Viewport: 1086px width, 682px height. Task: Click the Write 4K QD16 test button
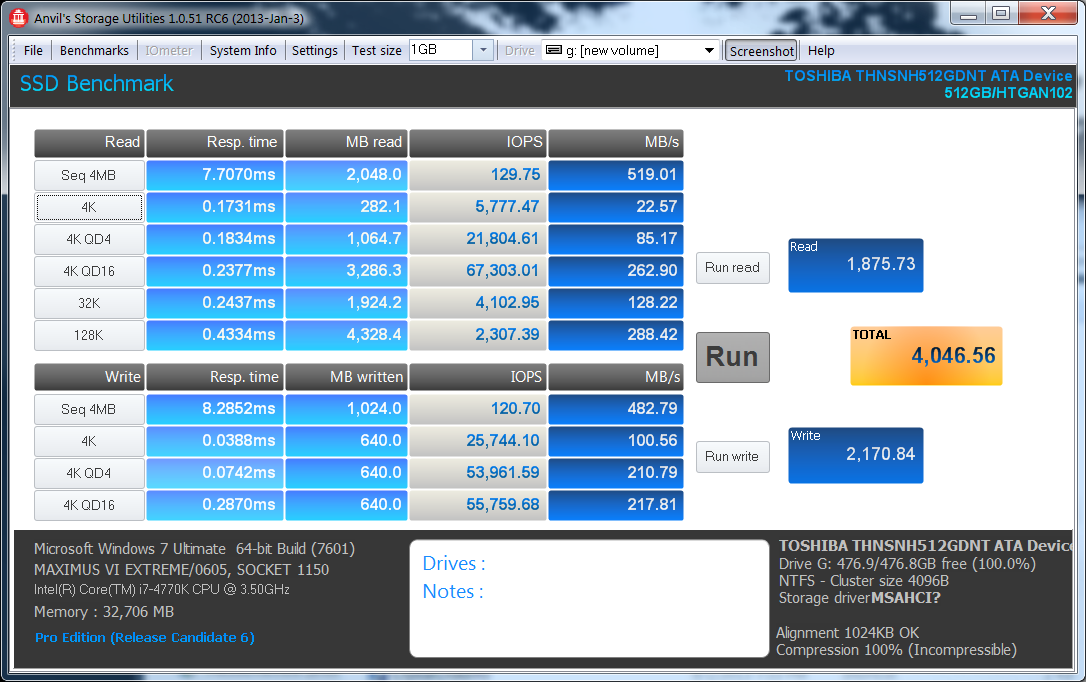89,505
